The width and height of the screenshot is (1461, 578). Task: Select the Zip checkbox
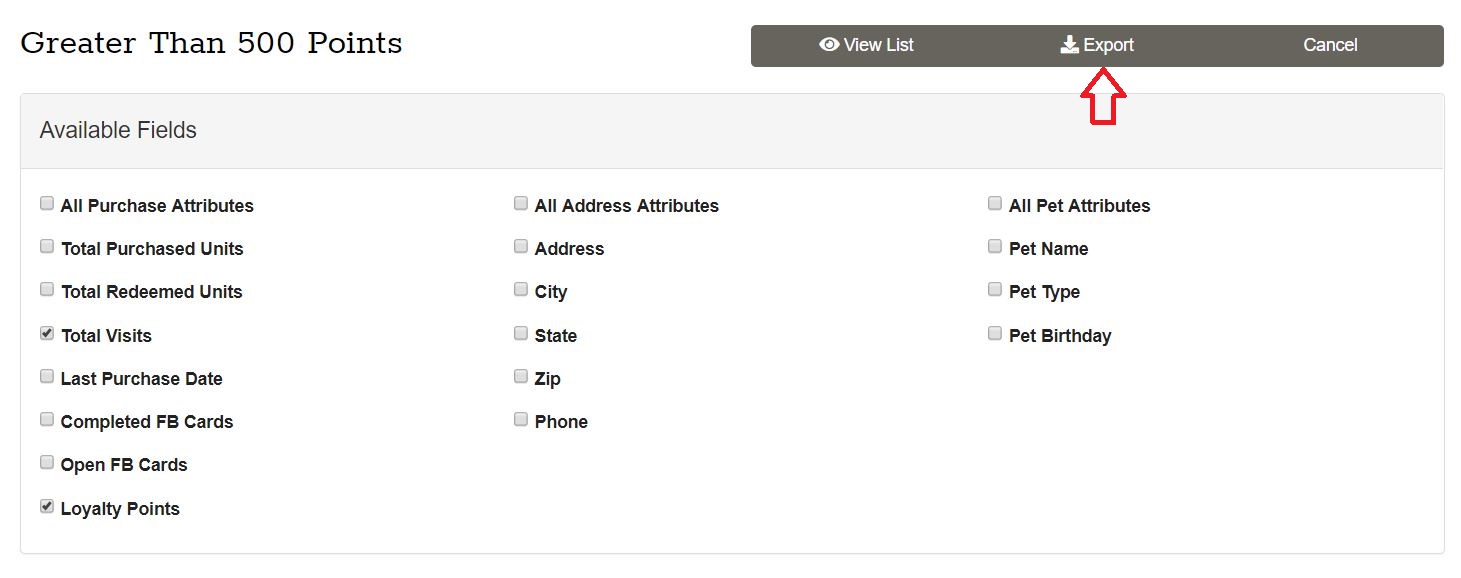521,377
